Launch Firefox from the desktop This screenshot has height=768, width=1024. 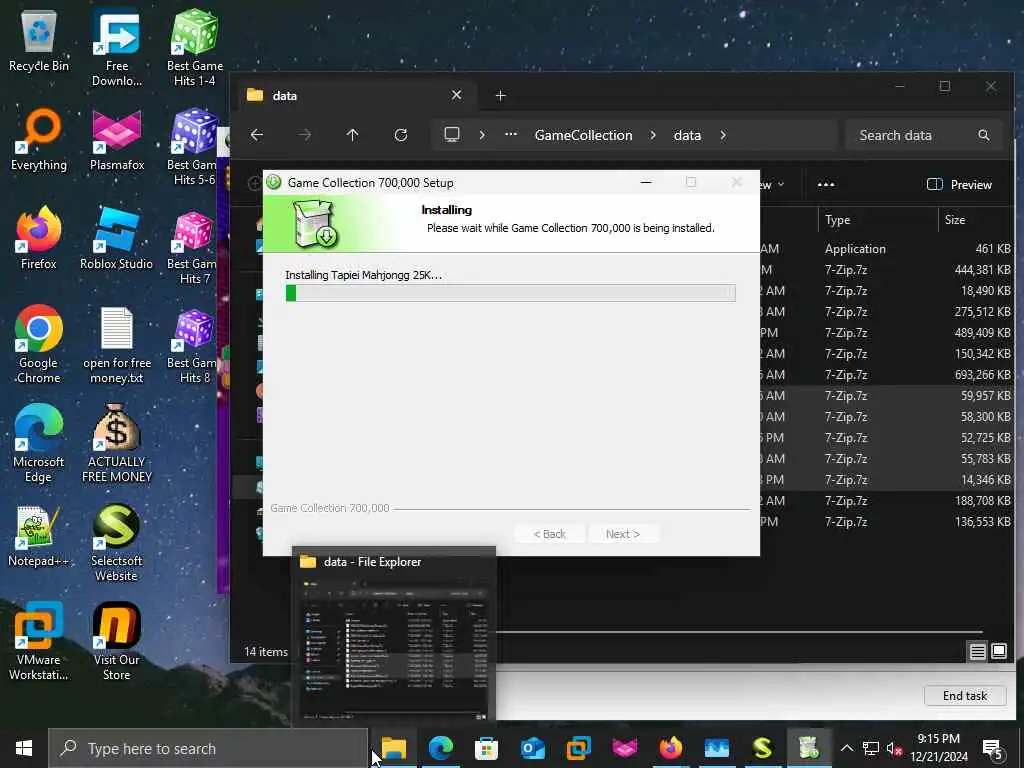tap(39, 238)
